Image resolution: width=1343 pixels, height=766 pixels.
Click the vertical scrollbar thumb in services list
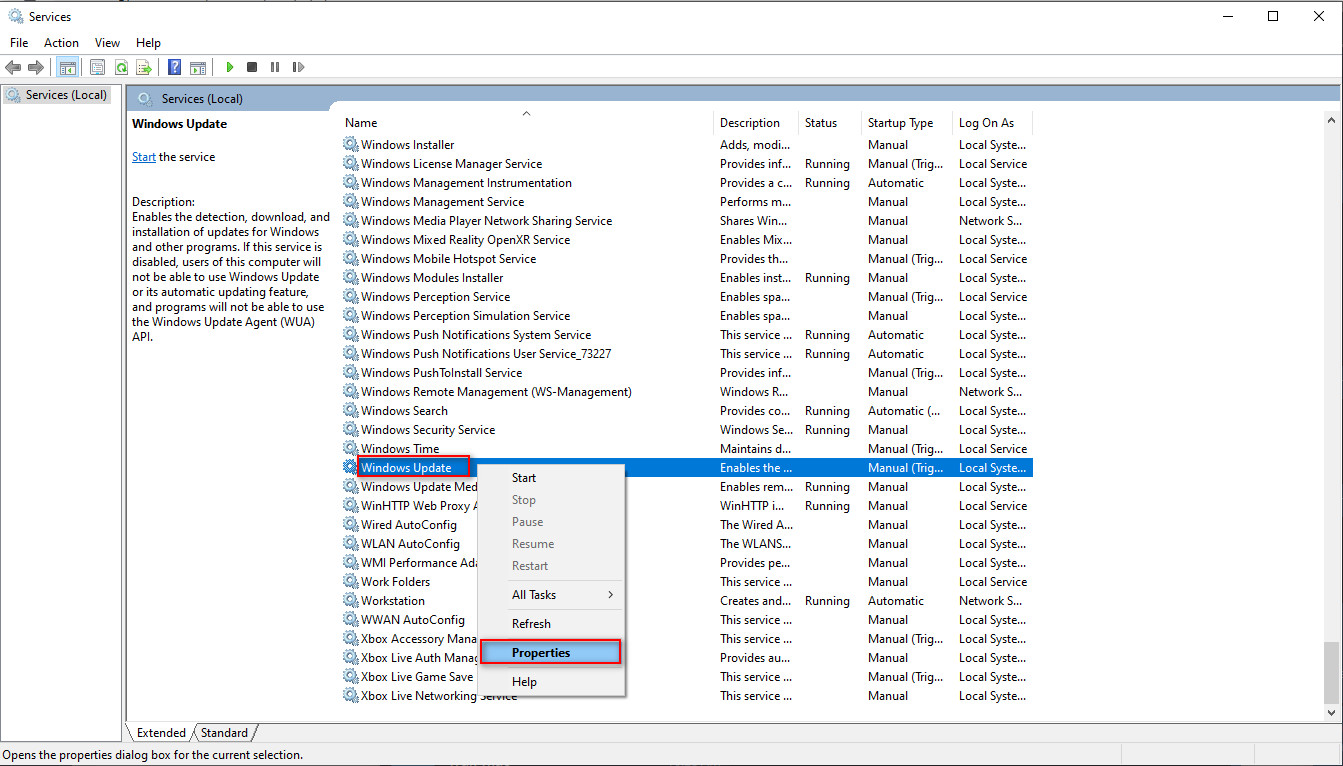tap(1331, 672)
